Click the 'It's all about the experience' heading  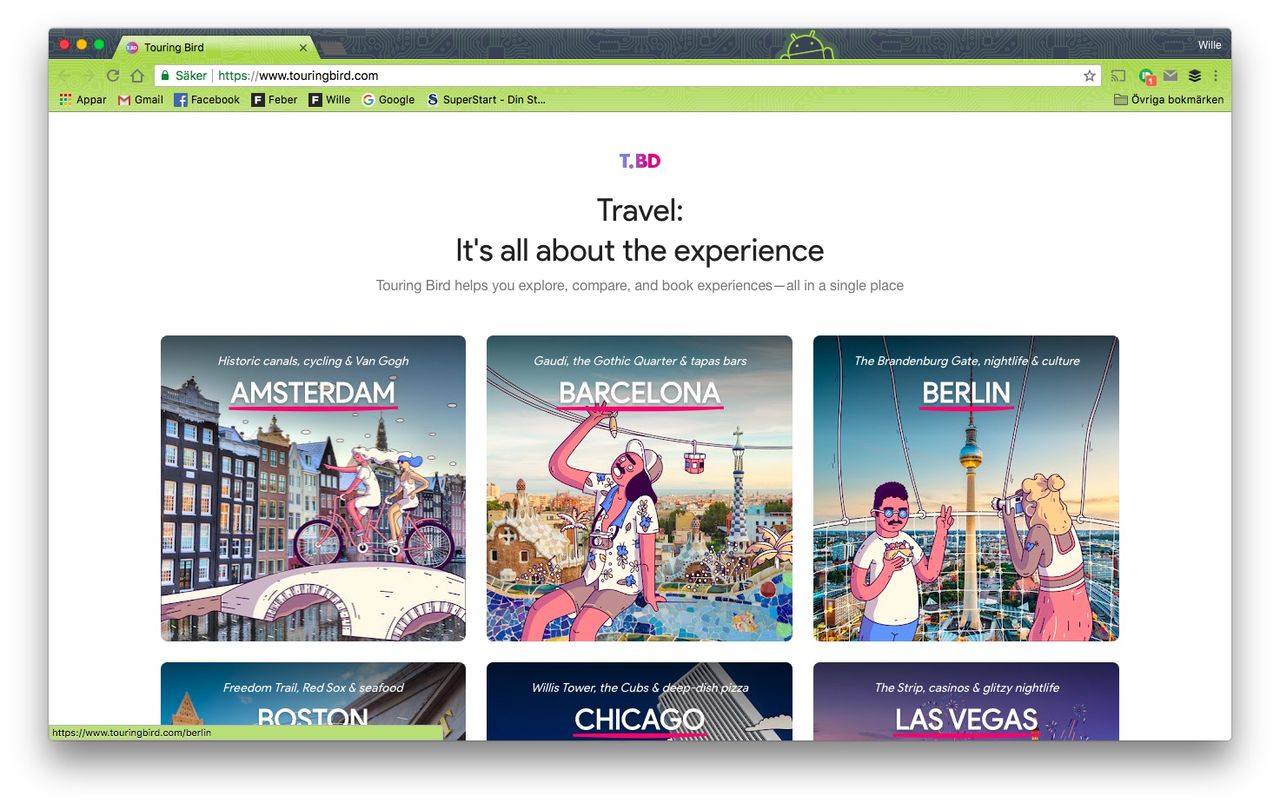pos(640,250)
